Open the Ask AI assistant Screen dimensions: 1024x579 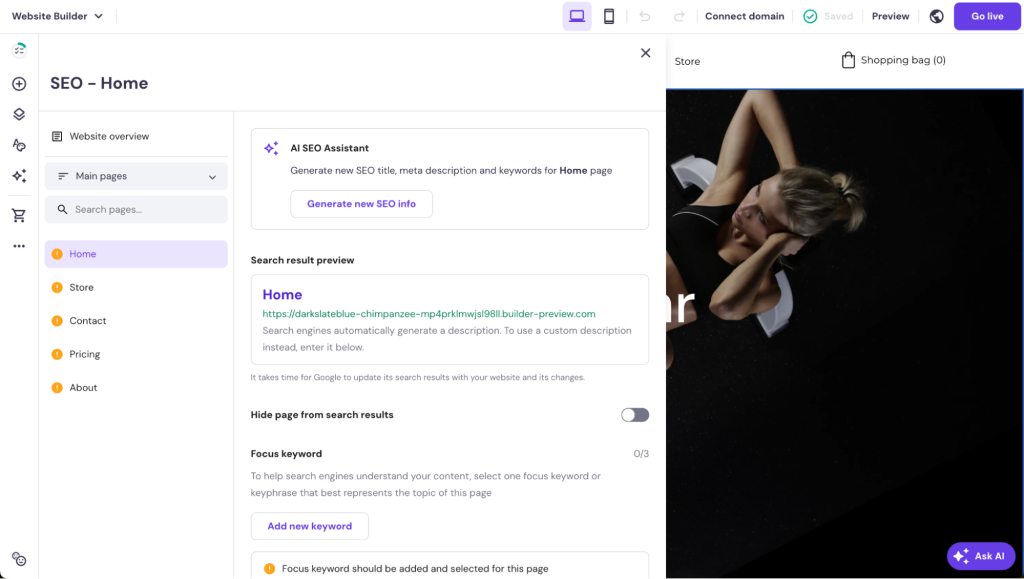pos(981,556)
